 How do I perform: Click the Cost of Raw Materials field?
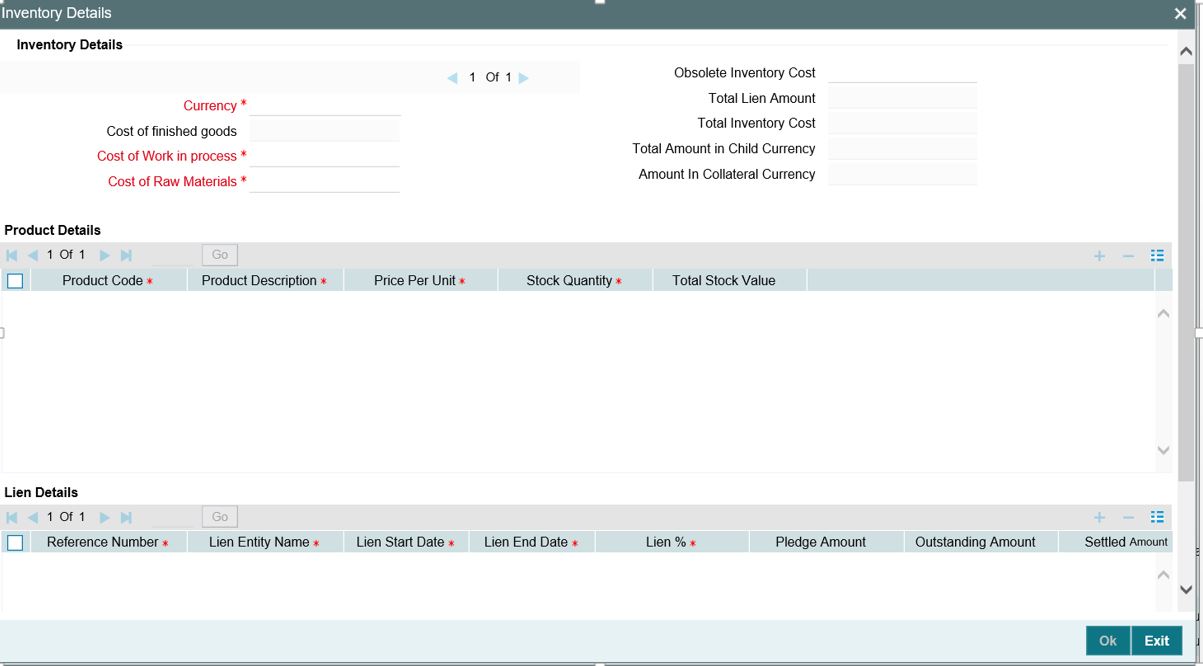point(325,181)
